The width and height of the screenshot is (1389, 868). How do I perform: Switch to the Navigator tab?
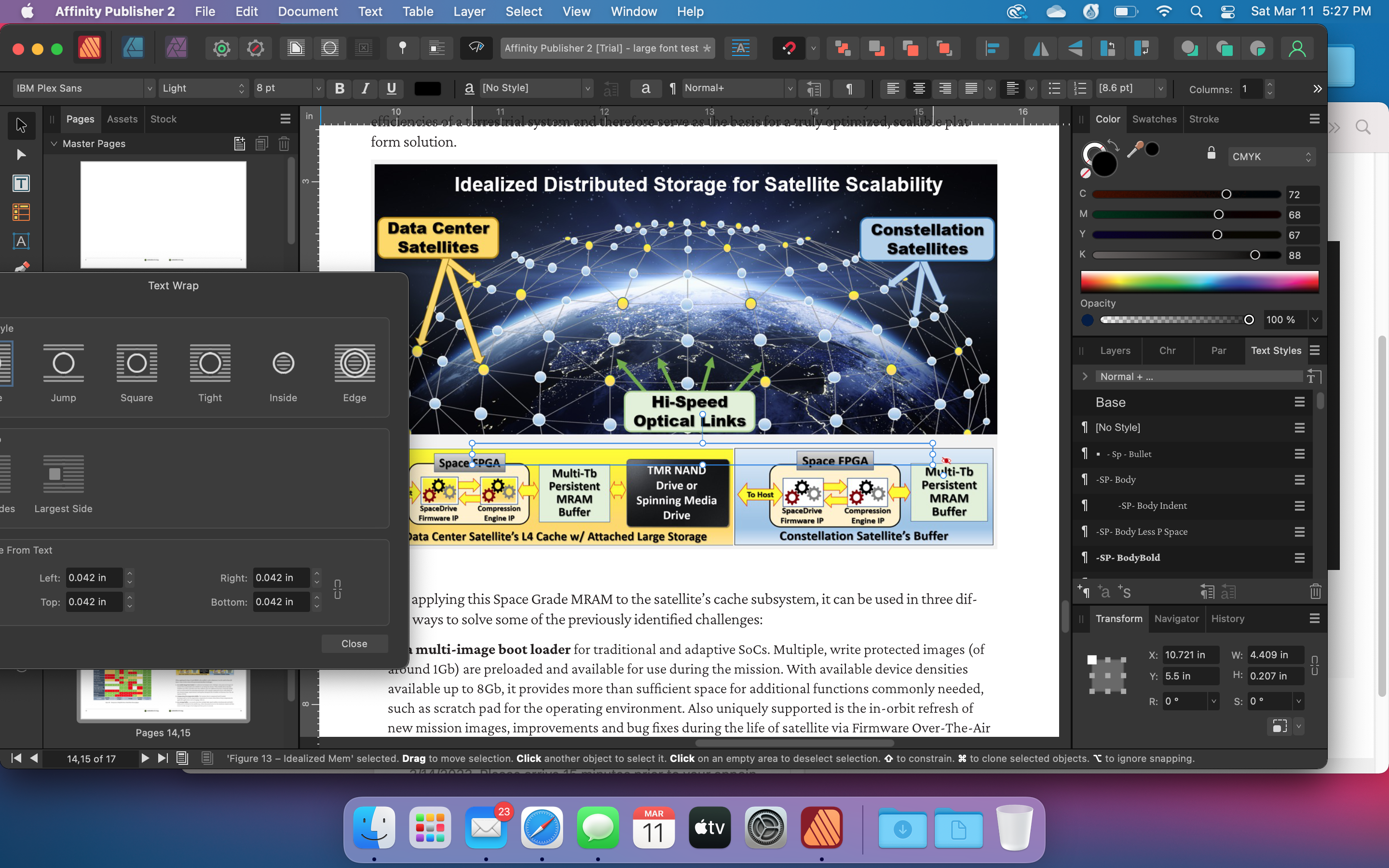point(1176,618)
